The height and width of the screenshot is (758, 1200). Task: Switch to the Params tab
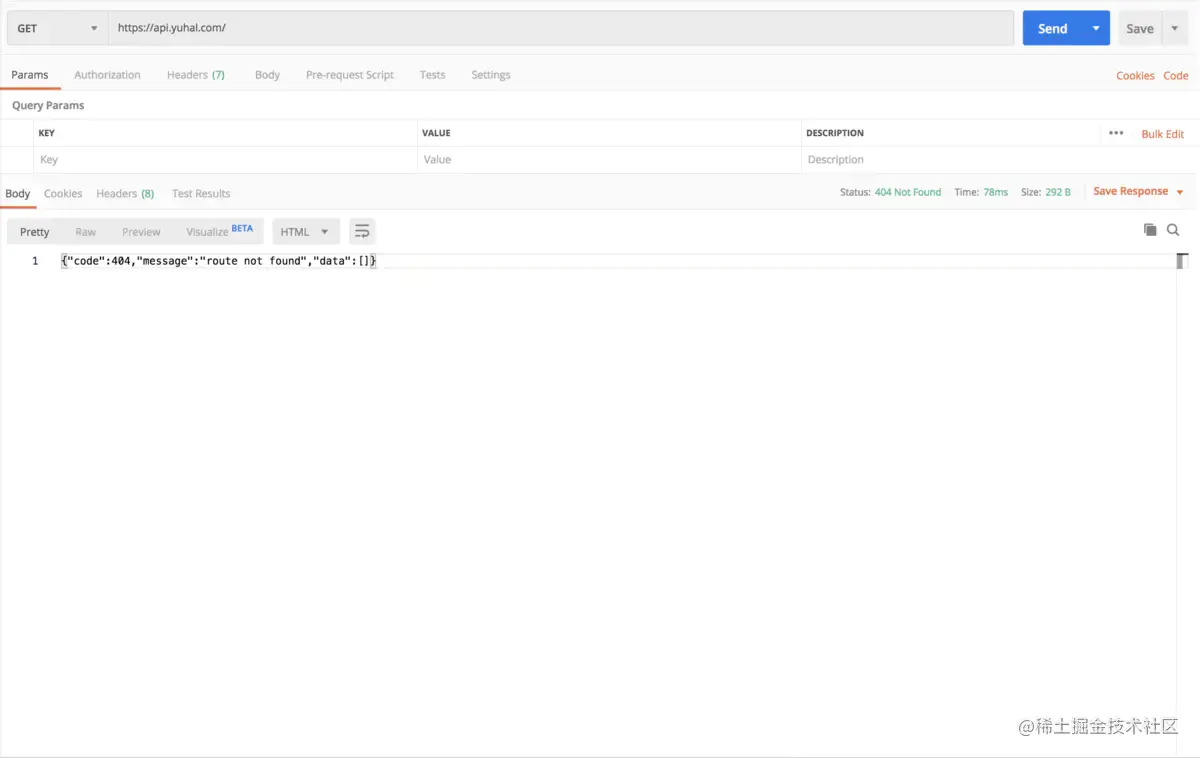(30, 75)
